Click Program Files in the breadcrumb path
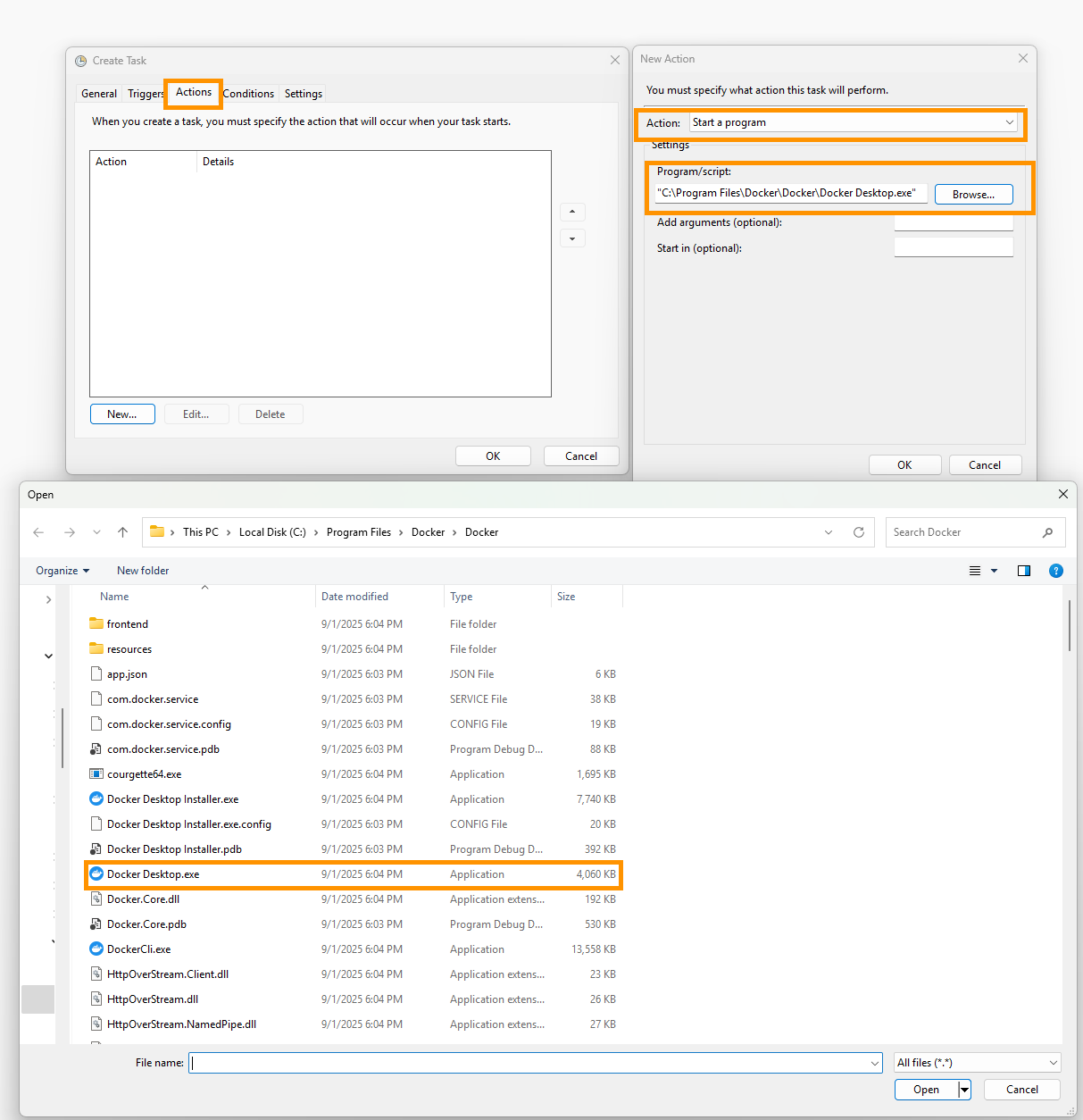This screenshot has height=1120, width=1083. pyautogui.click(x=359, y=532)
